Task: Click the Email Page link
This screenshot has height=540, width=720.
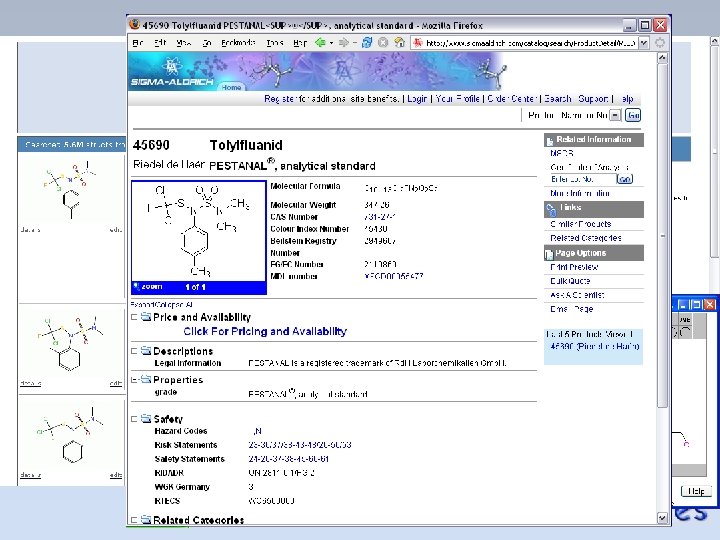Action: pyautogui.click(x=571, y=309)
